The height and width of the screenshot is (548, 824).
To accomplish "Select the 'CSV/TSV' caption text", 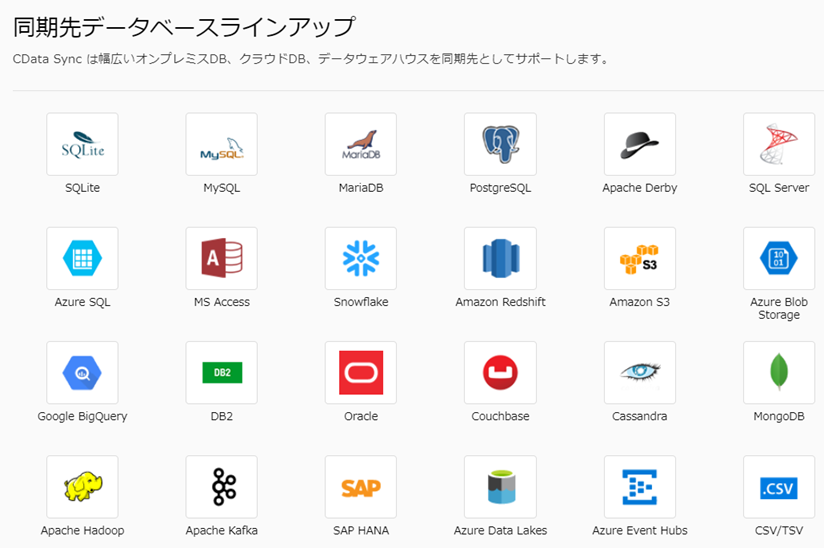I will (x=779, y=530).
